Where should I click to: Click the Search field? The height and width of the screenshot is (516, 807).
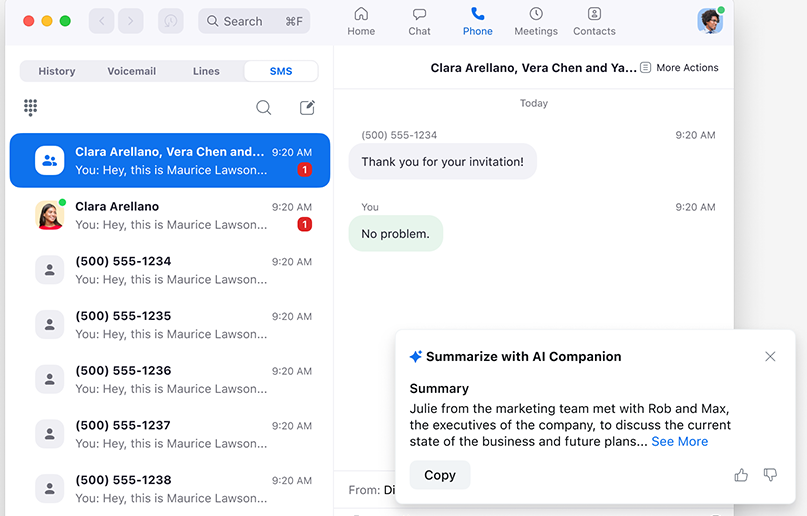pos(254,21)
